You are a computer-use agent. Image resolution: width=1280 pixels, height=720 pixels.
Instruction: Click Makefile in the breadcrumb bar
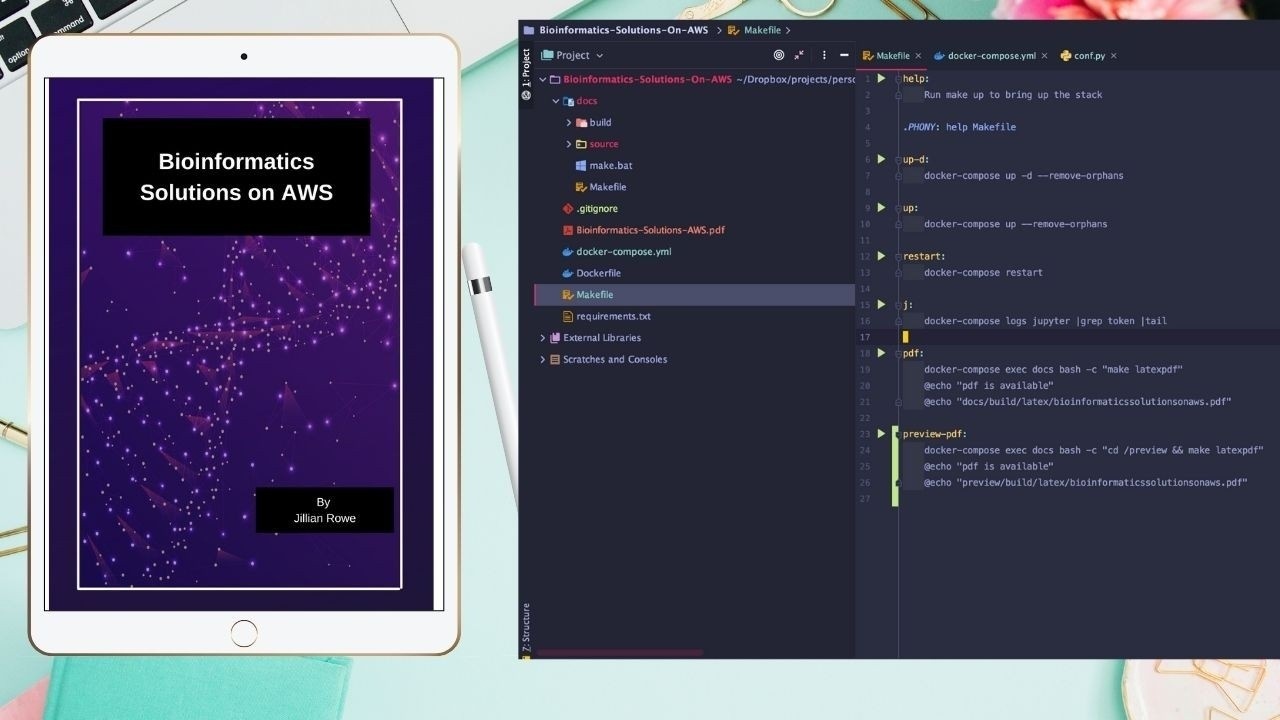pos(762,30)
